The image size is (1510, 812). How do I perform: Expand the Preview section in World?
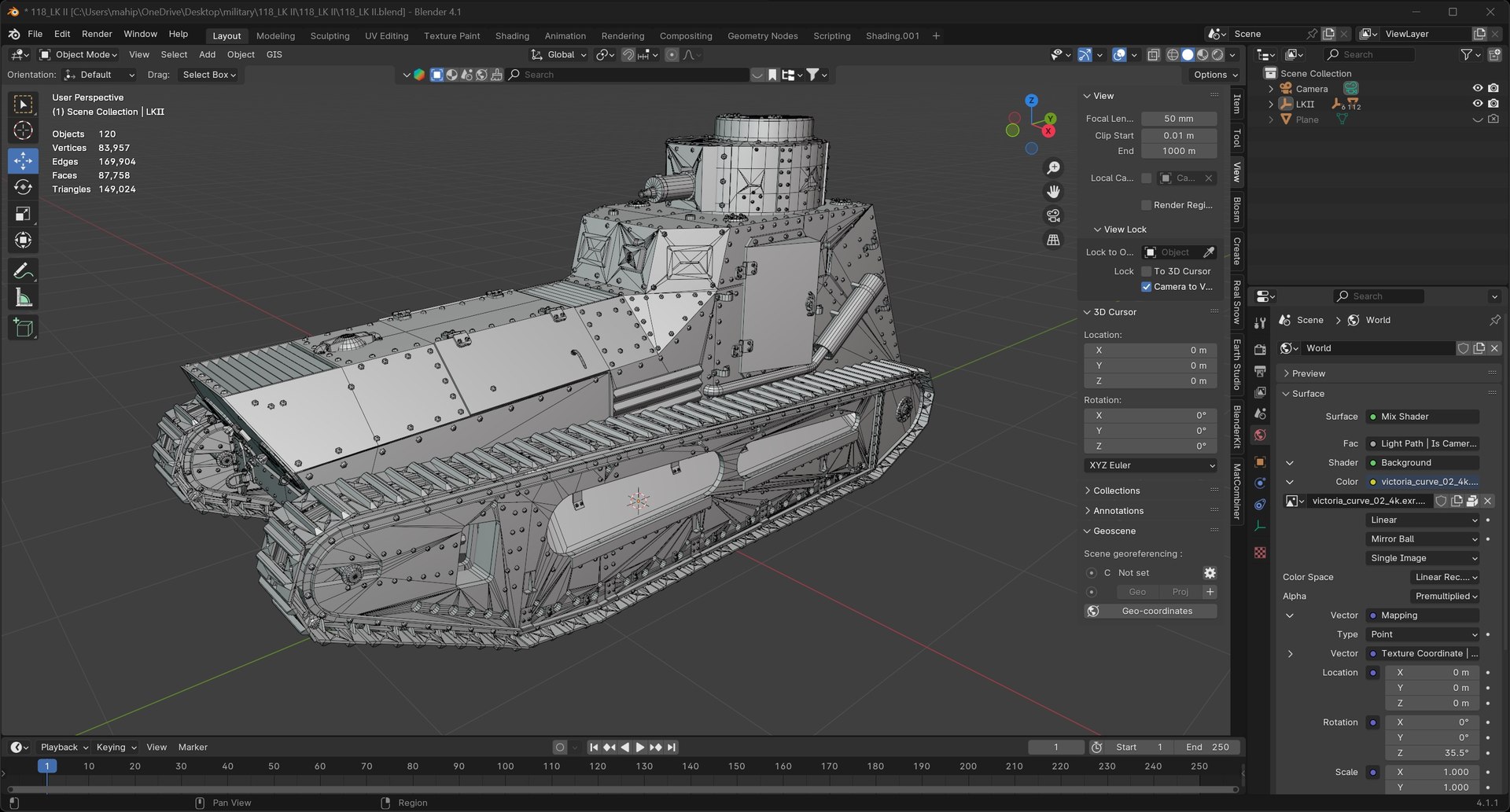(x=1308, y=373)
